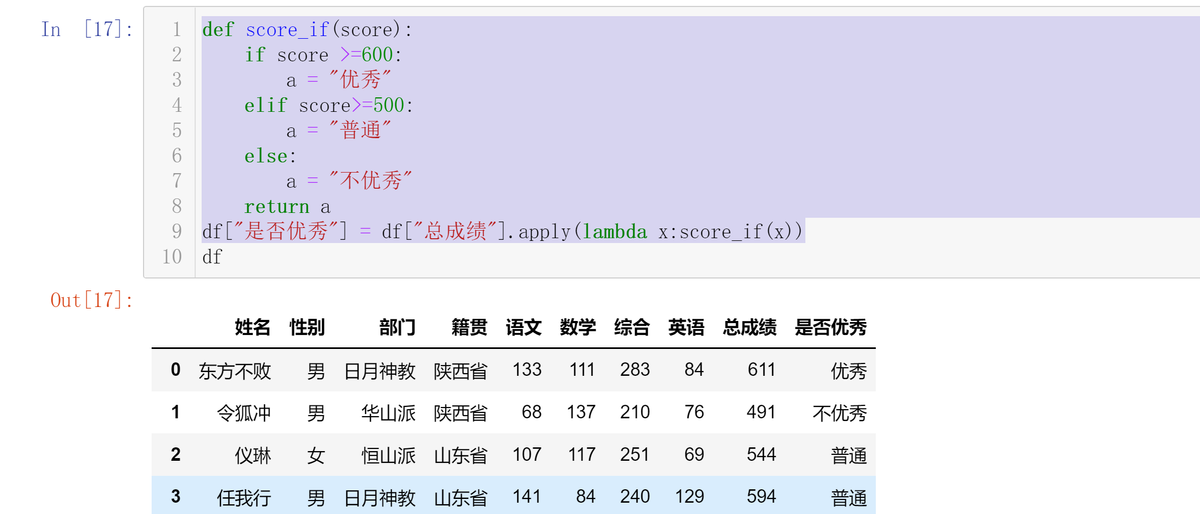1200x514 pixels.
Task: Click 总成绩 value 544
Action: pyautogui.click(x=761, y=454)
